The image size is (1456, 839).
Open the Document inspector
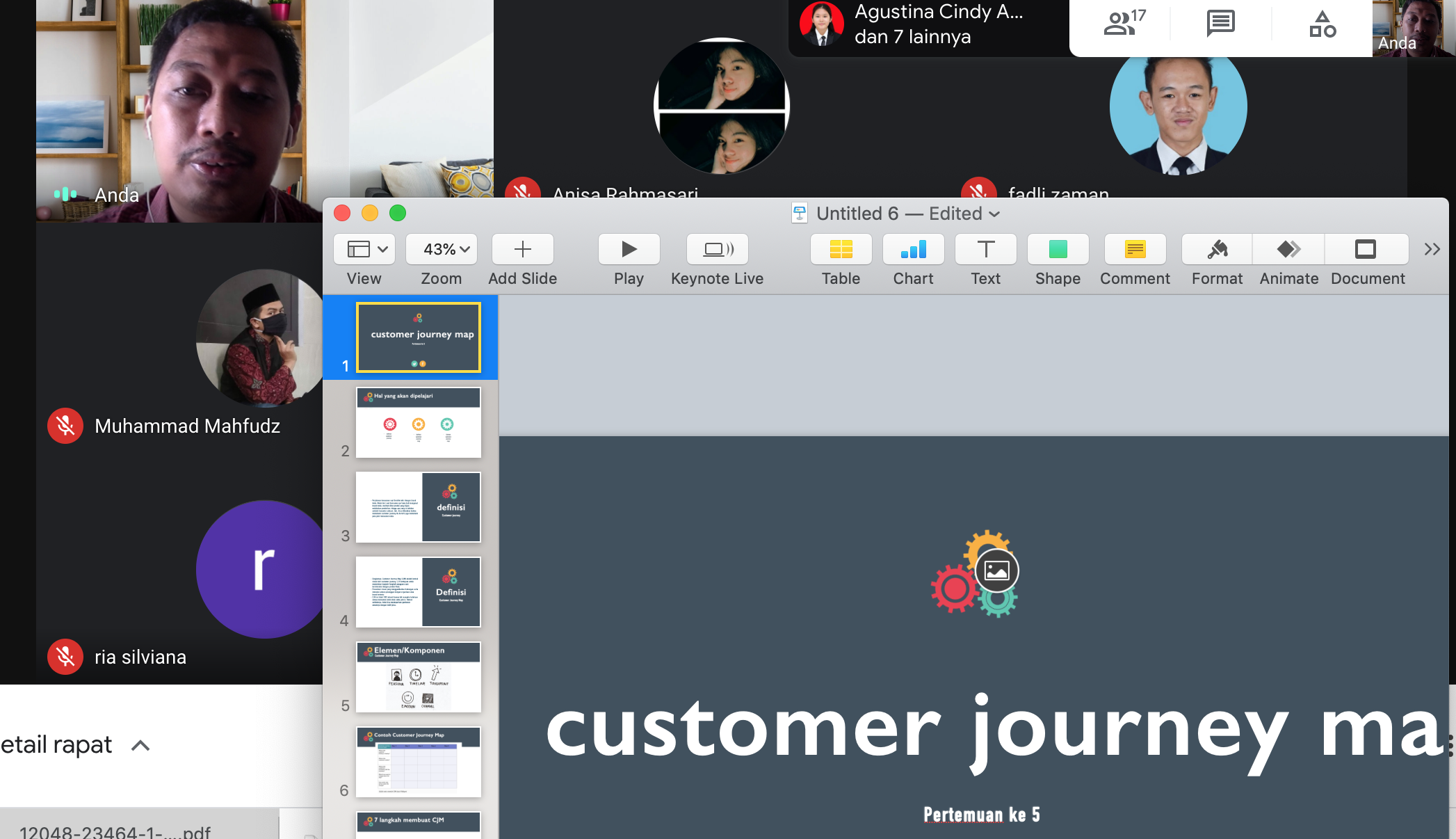[1366, 249]
